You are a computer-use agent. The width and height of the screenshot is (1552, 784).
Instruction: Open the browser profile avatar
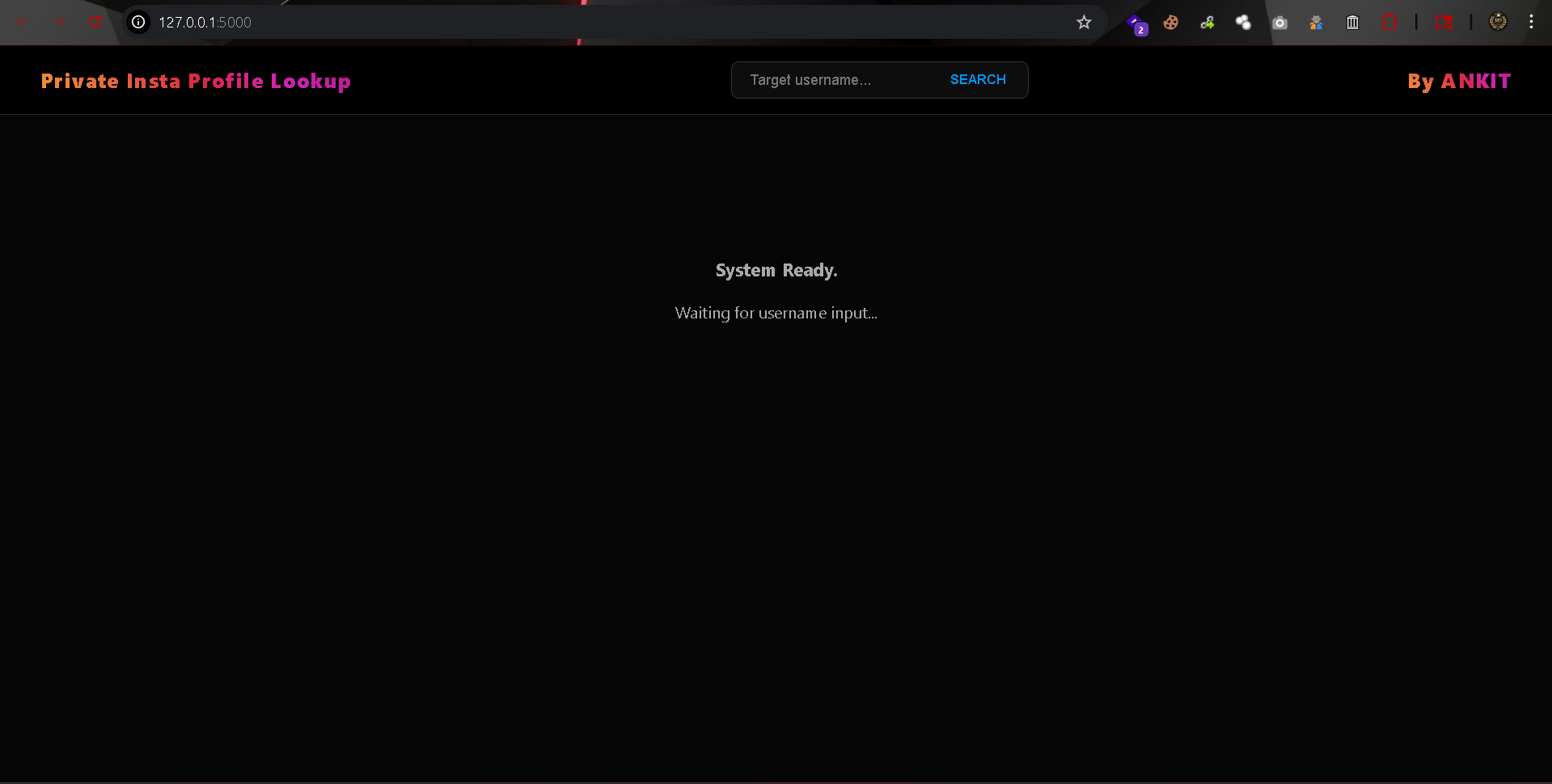pos(1498,22)
